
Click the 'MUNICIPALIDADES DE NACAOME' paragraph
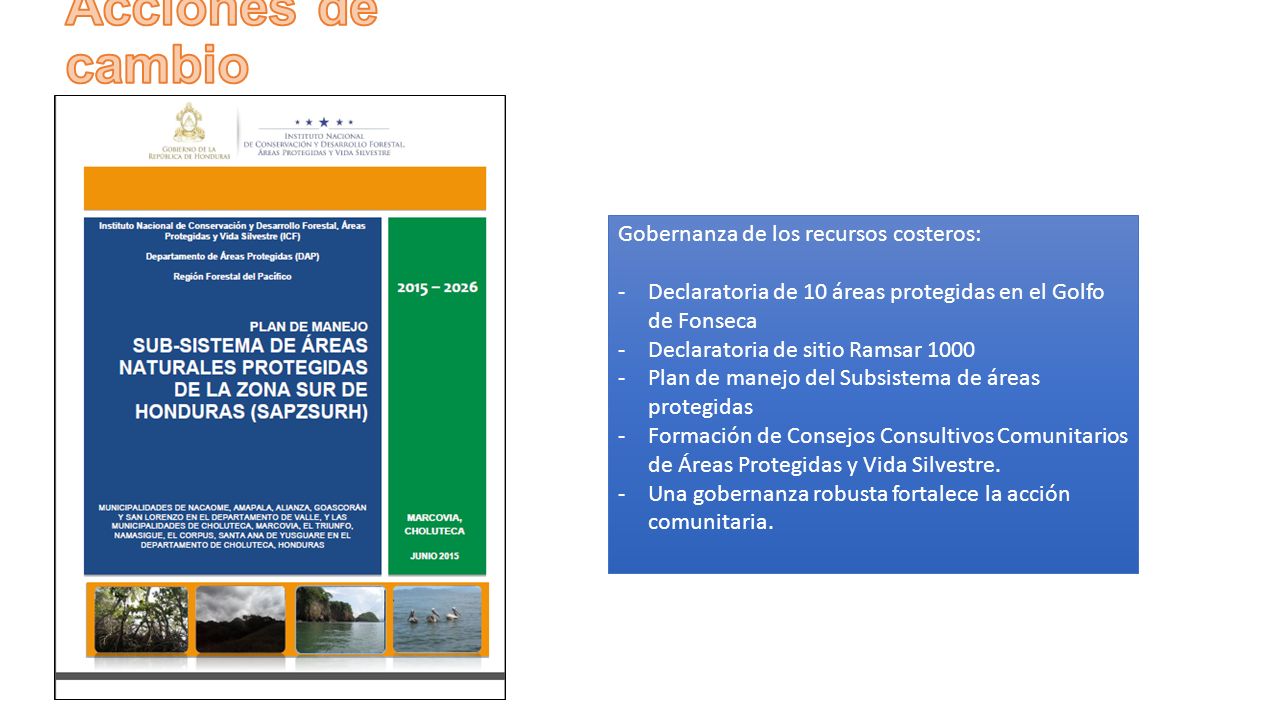pyautogui.click(x=232, y=526)
